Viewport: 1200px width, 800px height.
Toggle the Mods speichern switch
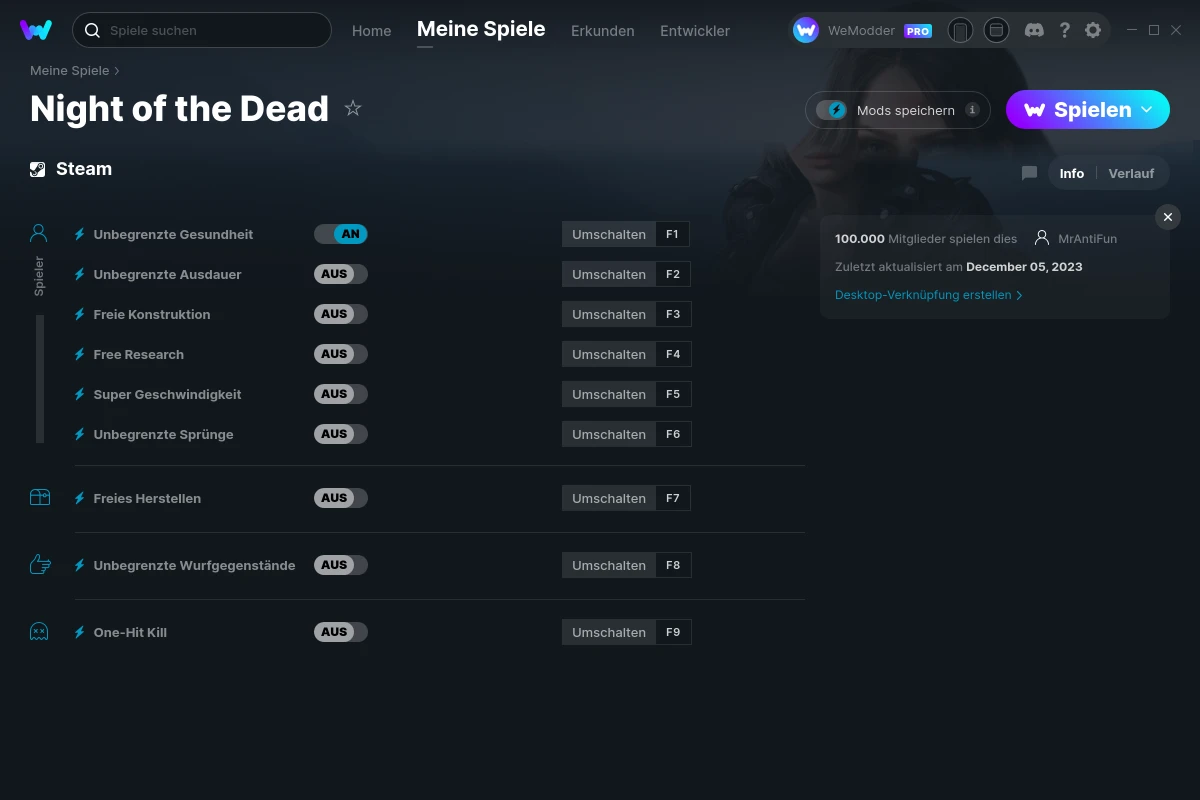[x=831, y=110]
